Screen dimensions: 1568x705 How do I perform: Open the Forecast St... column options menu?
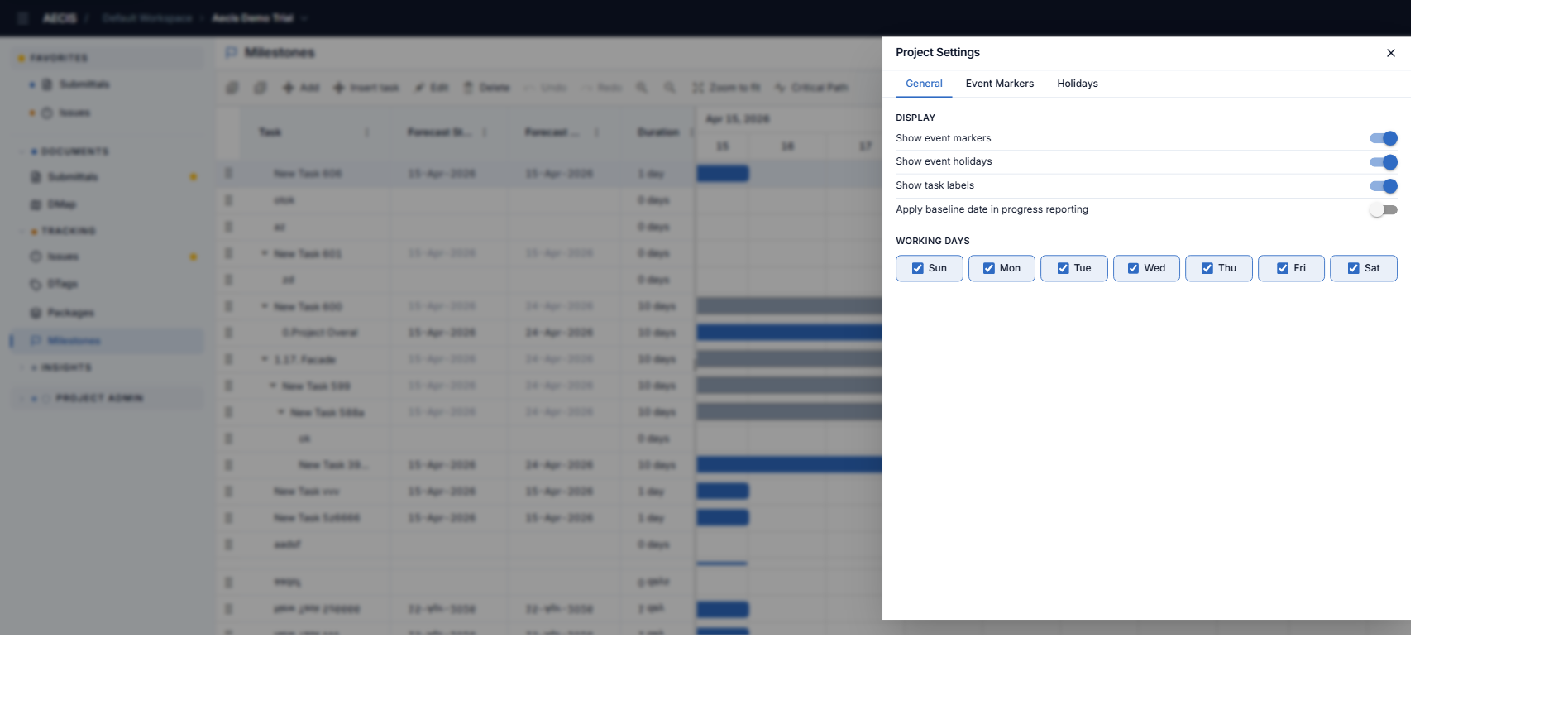tap(485, 132)
